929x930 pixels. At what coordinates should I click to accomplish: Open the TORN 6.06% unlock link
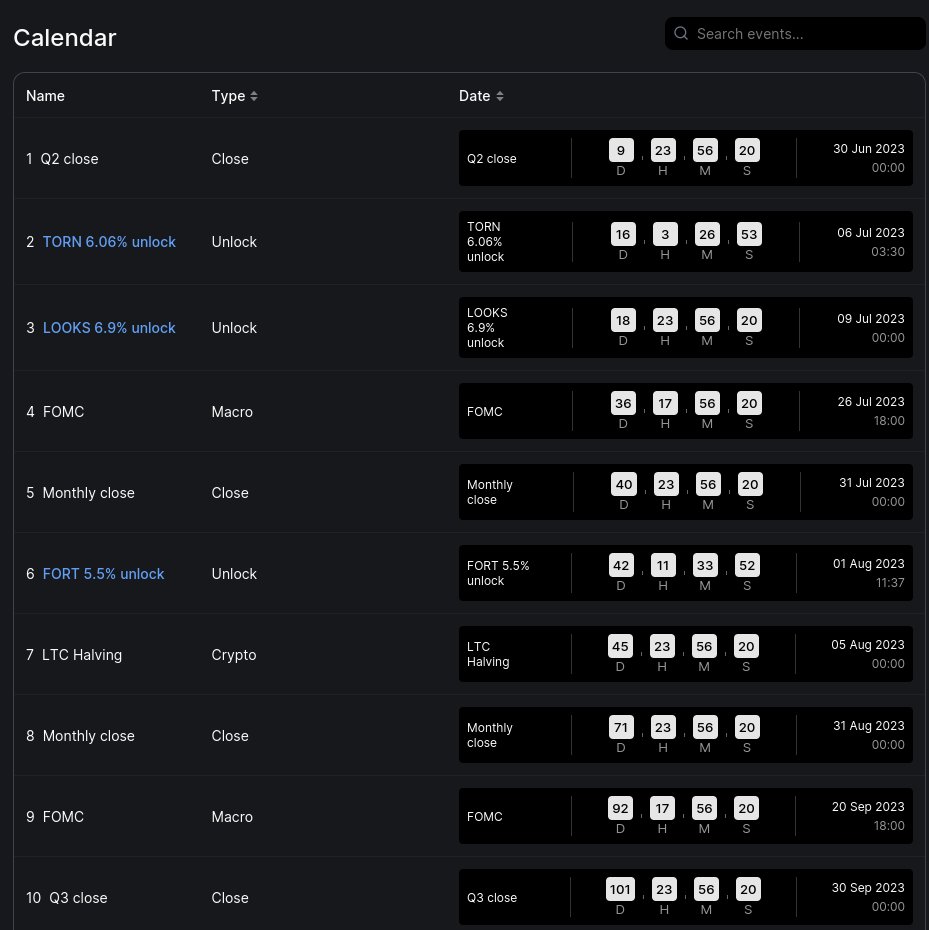(x=109, y=242)
